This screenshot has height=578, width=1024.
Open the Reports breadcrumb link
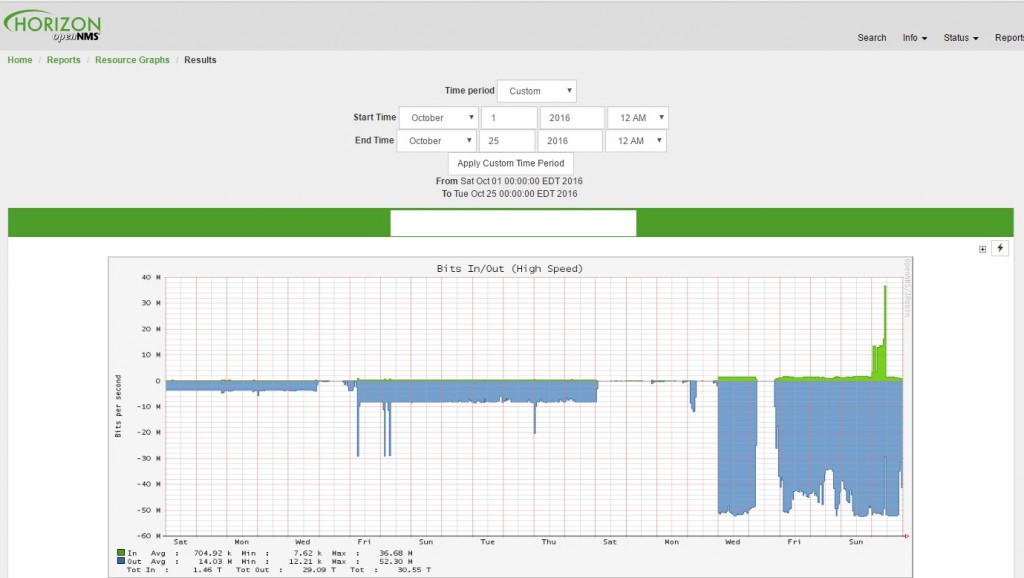pyautogui.click(x=63, y=59)
